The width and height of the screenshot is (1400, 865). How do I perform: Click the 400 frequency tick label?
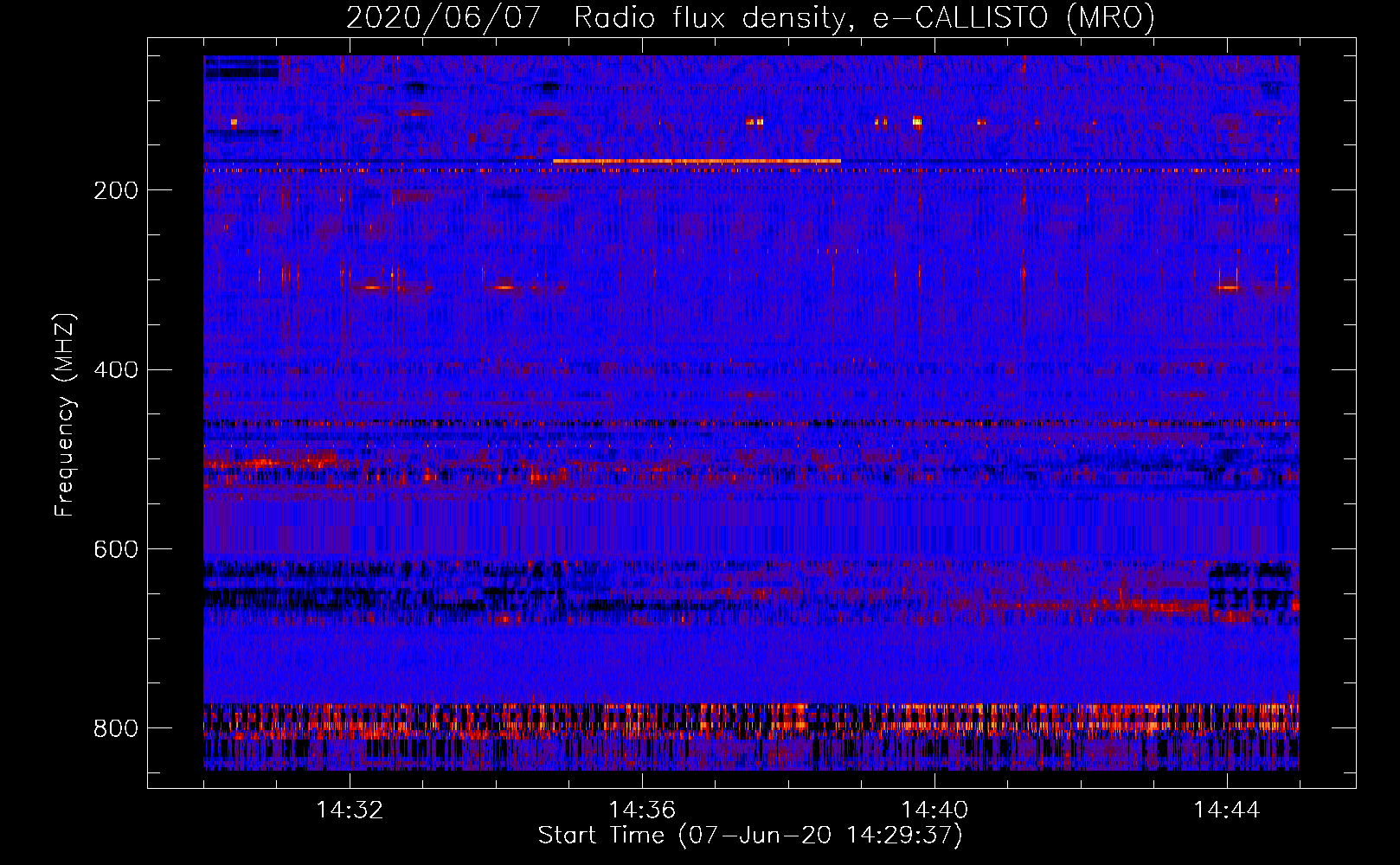116,370
